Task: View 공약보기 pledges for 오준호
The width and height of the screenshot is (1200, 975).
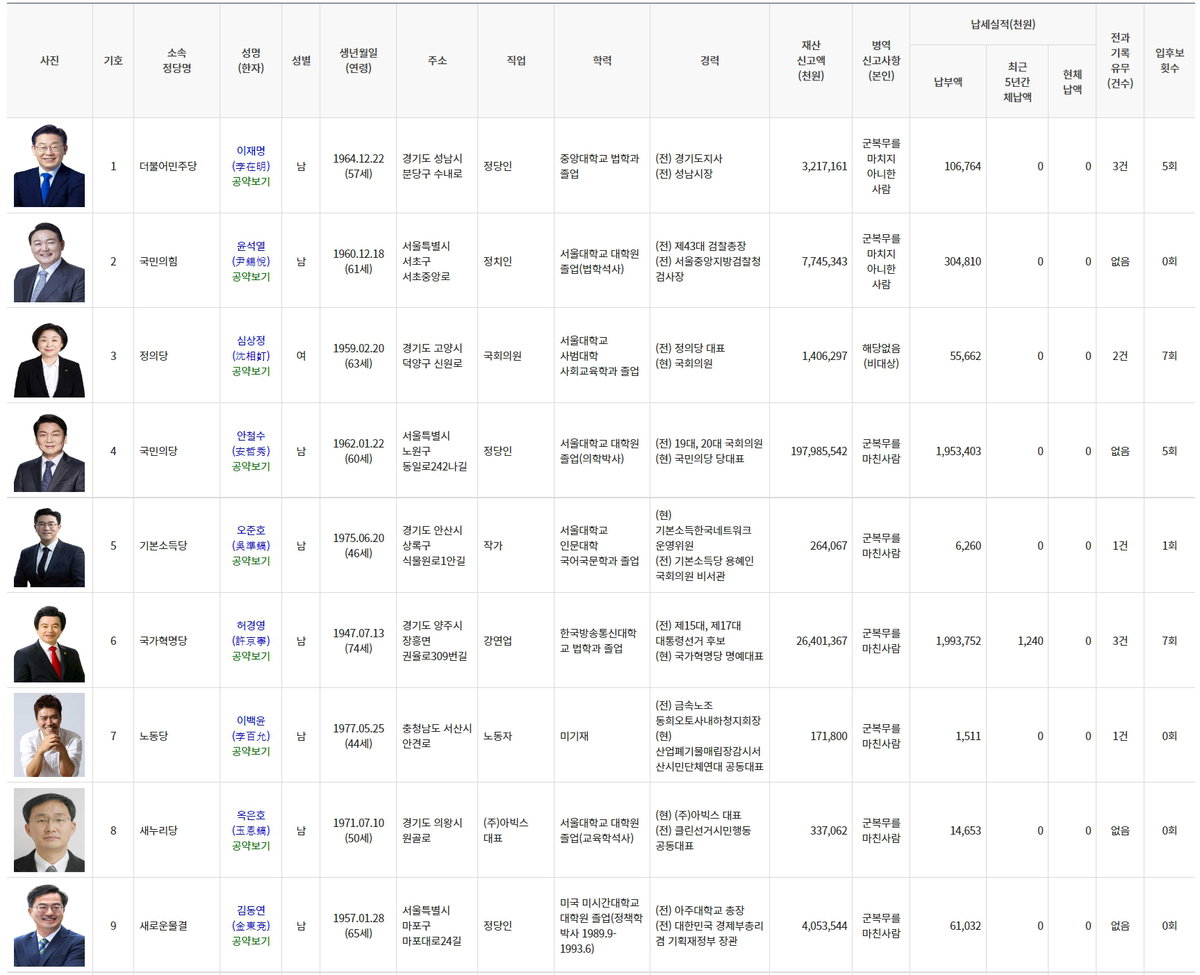Action: 250,561
